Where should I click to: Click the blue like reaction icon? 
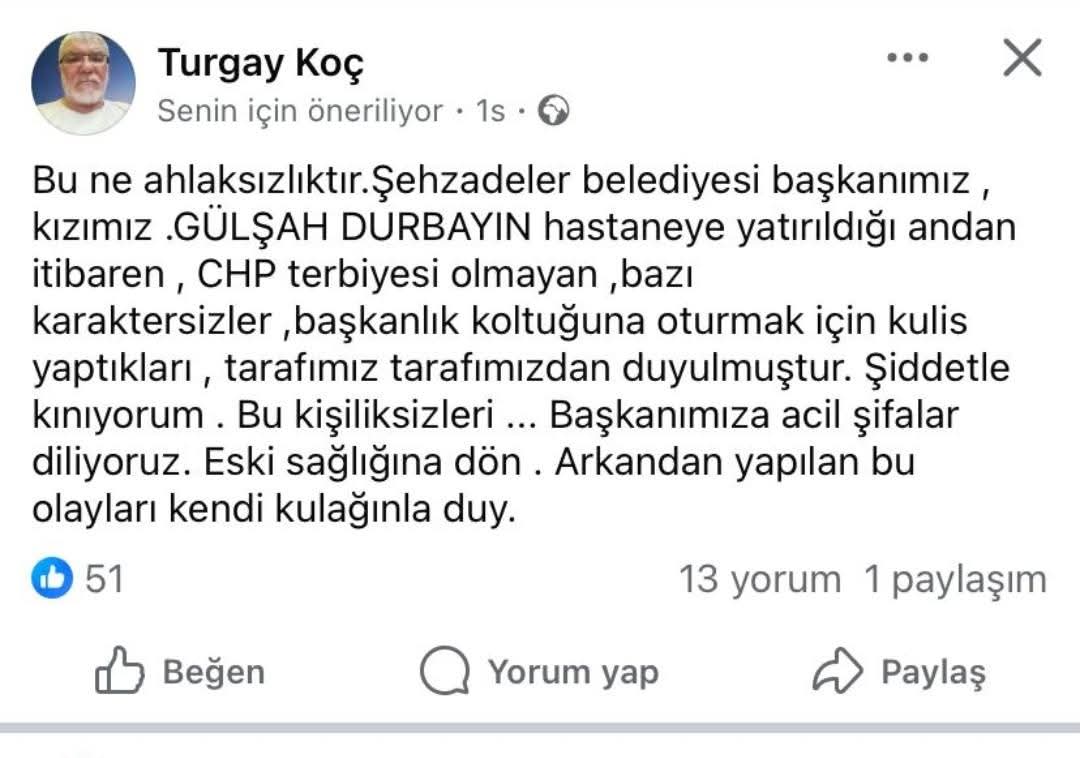[x=52, y=578]
